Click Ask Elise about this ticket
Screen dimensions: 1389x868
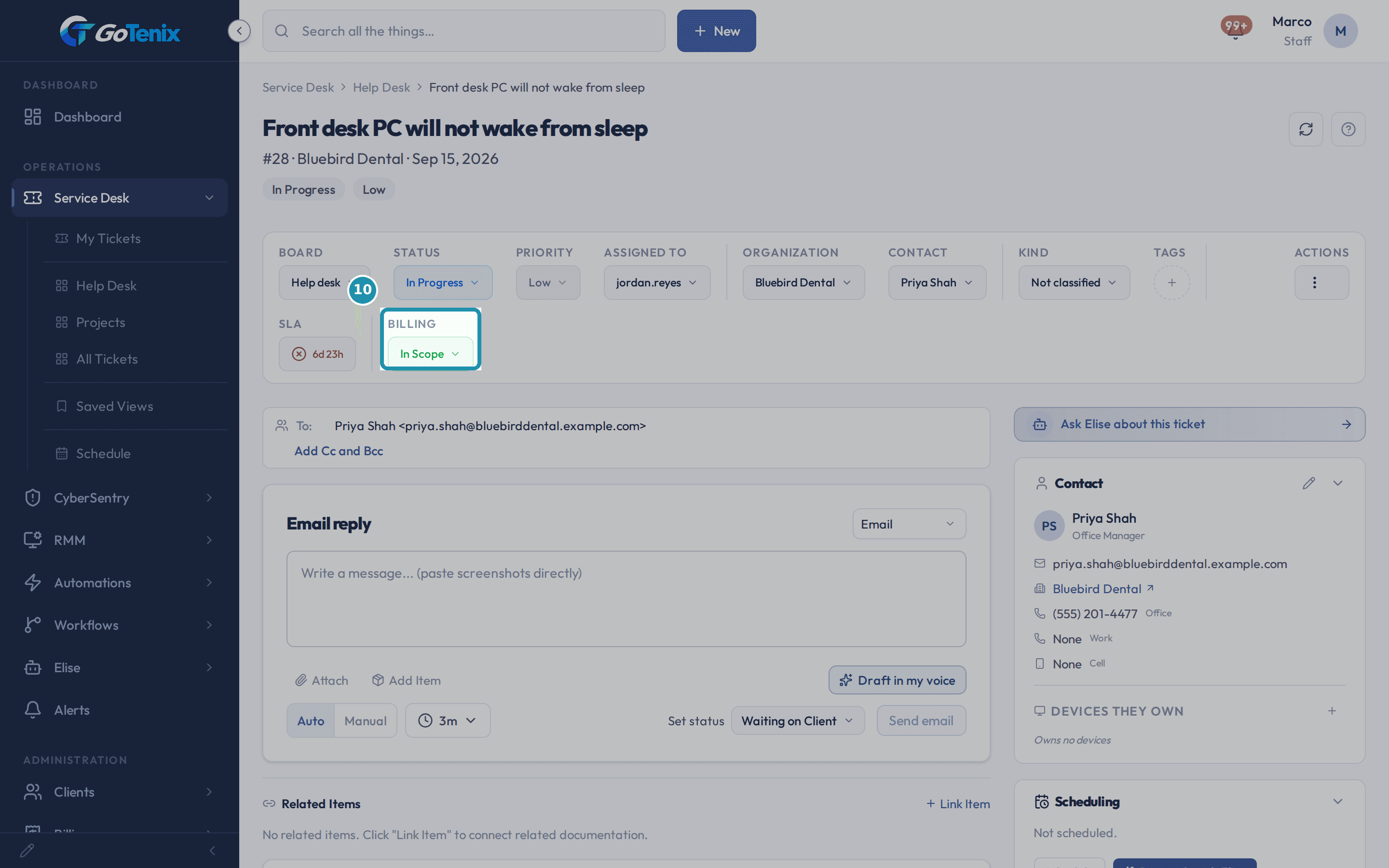point(1189,424)
